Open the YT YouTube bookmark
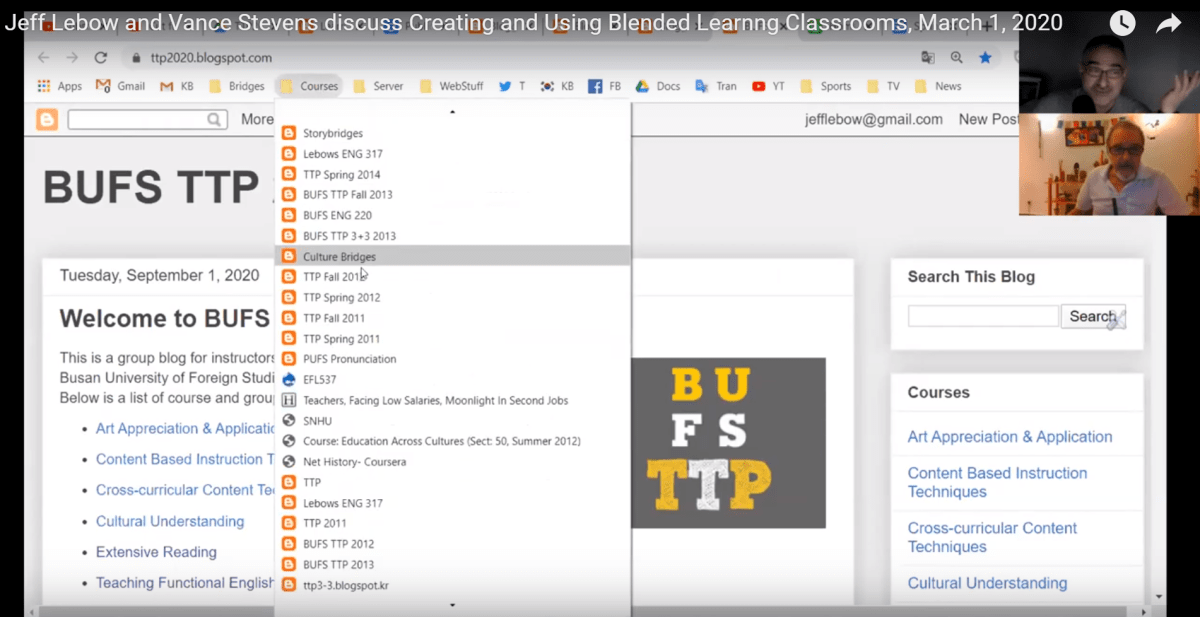Image resolution: width=1200 pixels, height=617 pixels. click(x=768, y=86)
